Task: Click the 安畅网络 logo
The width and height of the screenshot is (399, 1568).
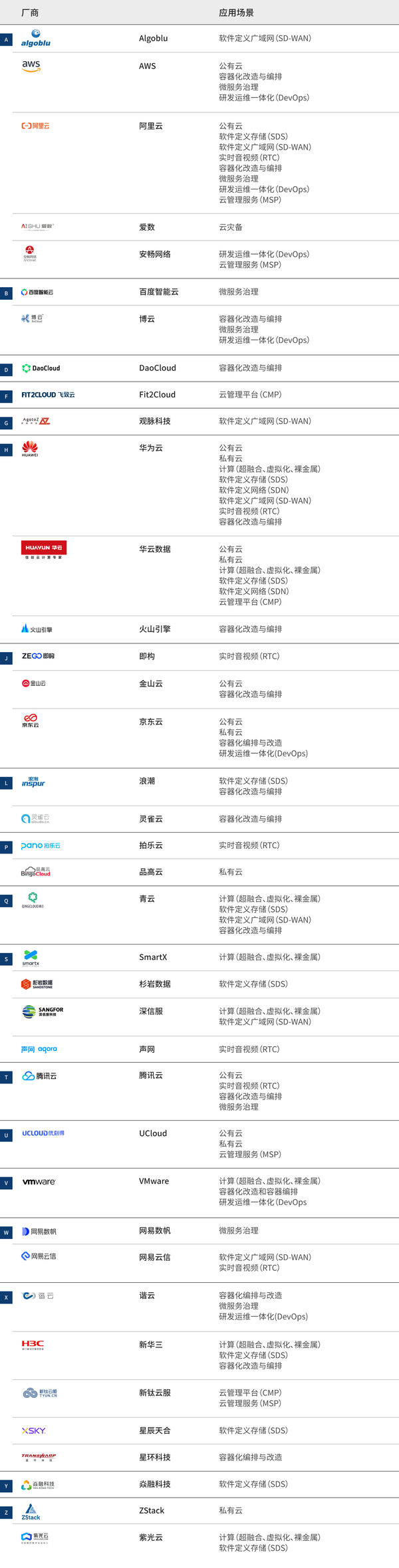Action: 30,254
